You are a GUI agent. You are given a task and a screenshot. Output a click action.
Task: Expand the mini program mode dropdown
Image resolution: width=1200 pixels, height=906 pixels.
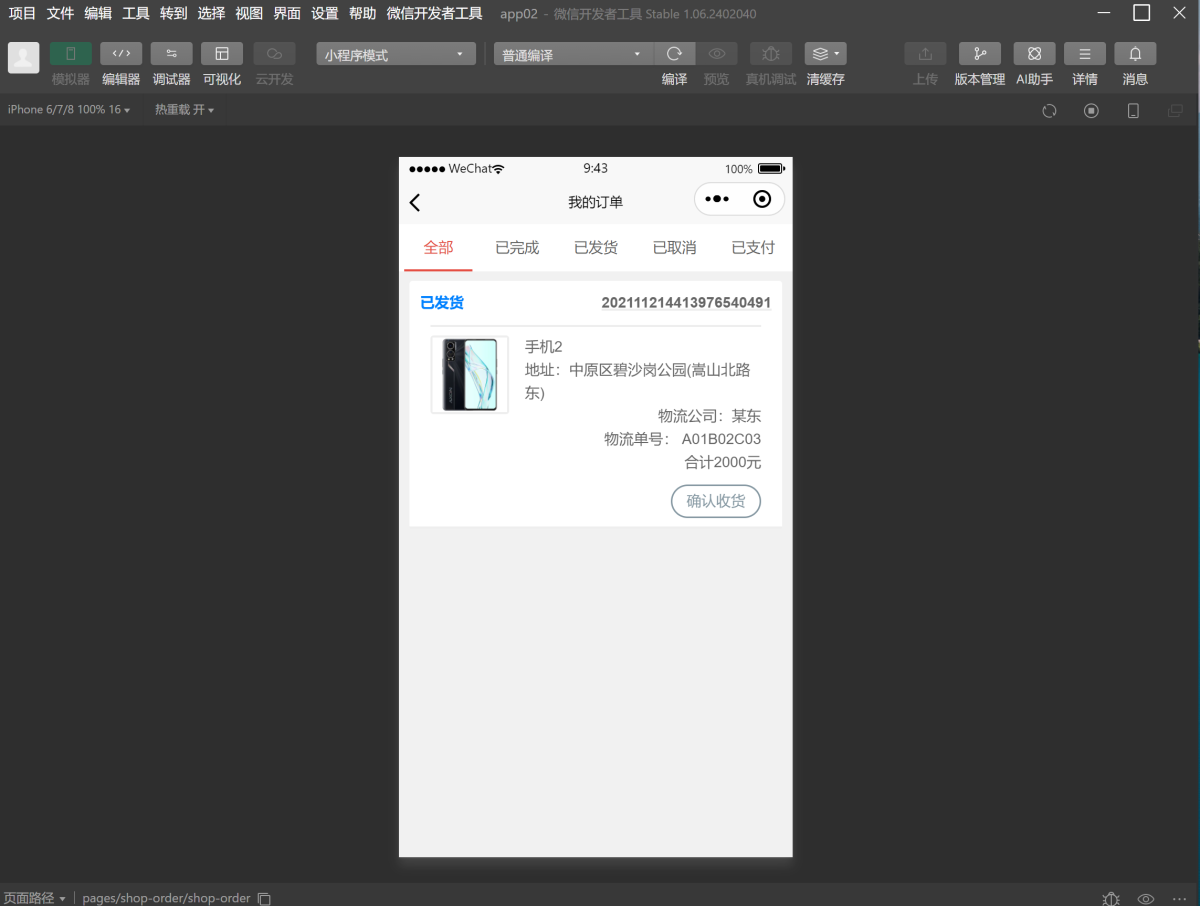pyautogui.click(x=396, y=55)
